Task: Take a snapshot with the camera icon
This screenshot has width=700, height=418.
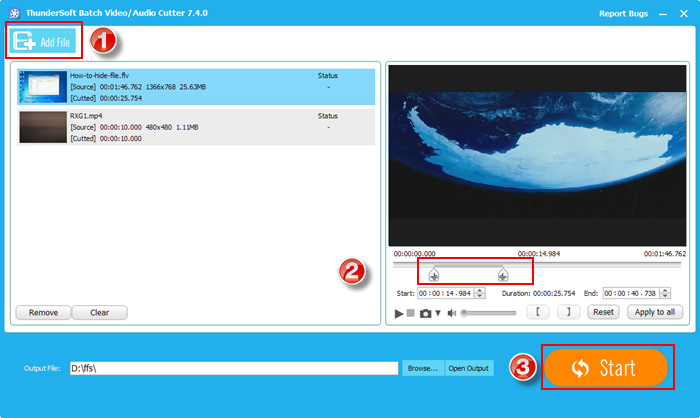Action: tap(425, 313)
